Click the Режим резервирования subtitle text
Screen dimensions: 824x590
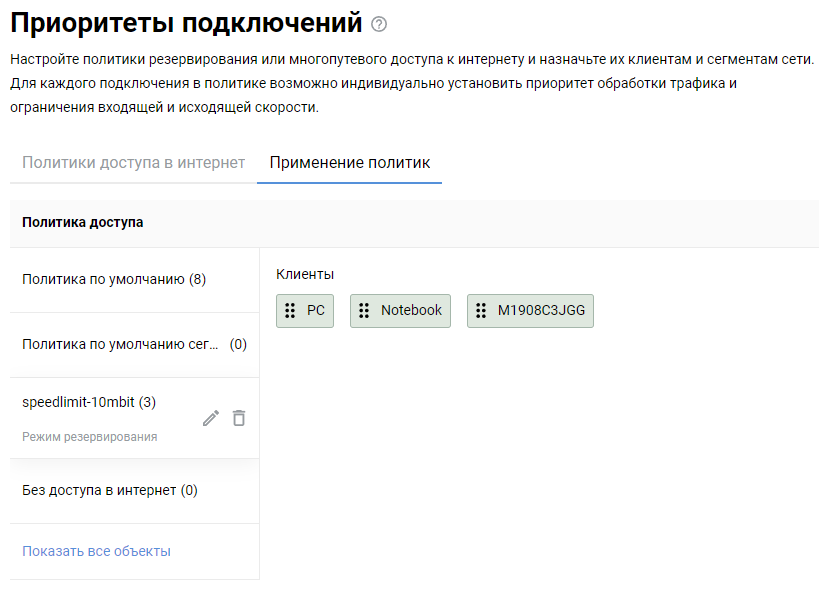(x=89, y=437)
